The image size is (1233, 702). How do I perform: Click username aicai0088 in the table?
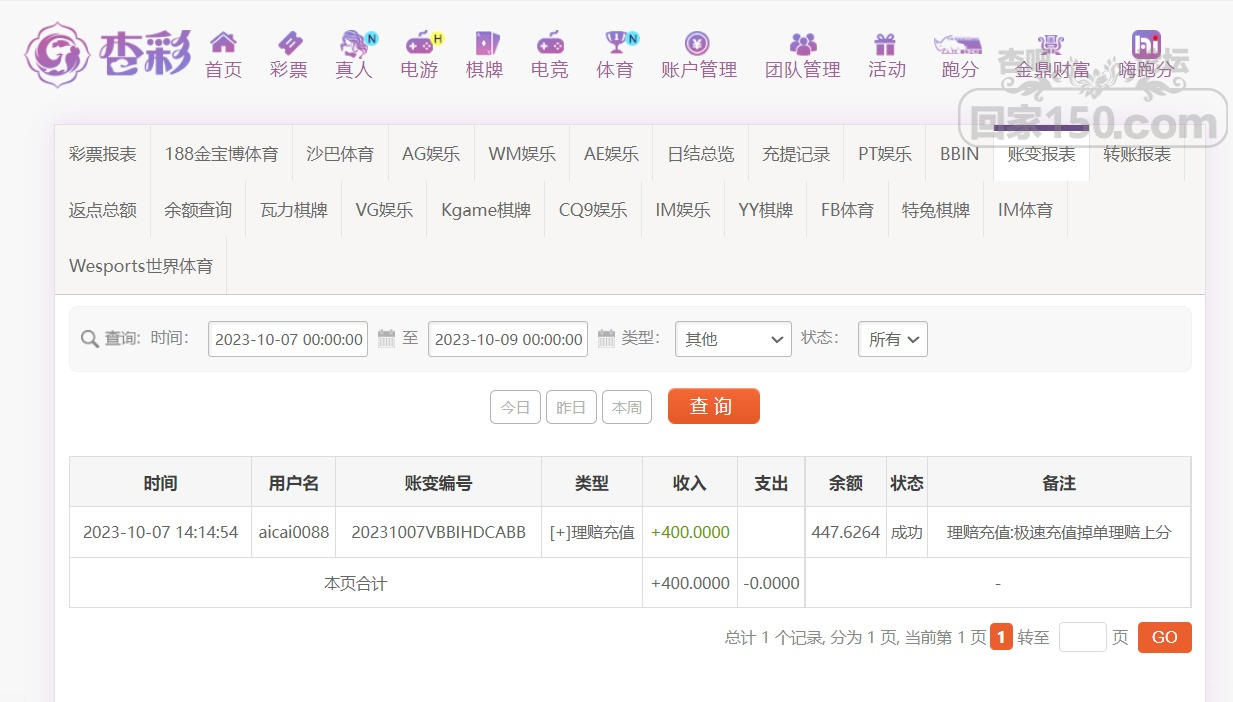coord(294,532)
